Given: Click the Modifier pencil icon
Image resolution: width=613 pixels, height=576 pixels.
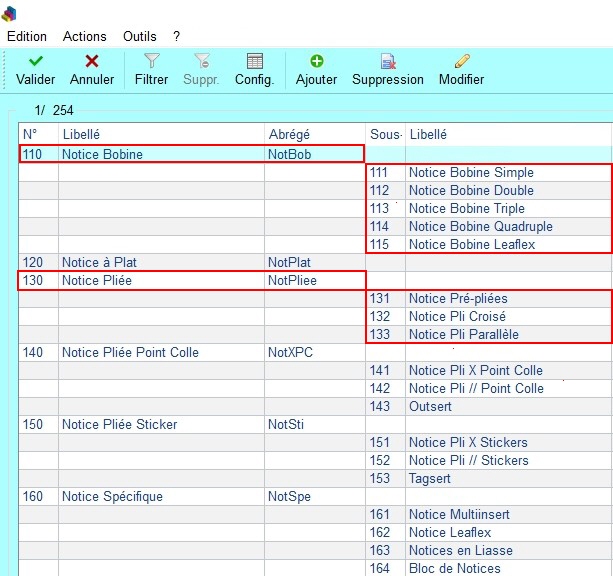Looking at the screenshot, I should (x=461, y=62).
